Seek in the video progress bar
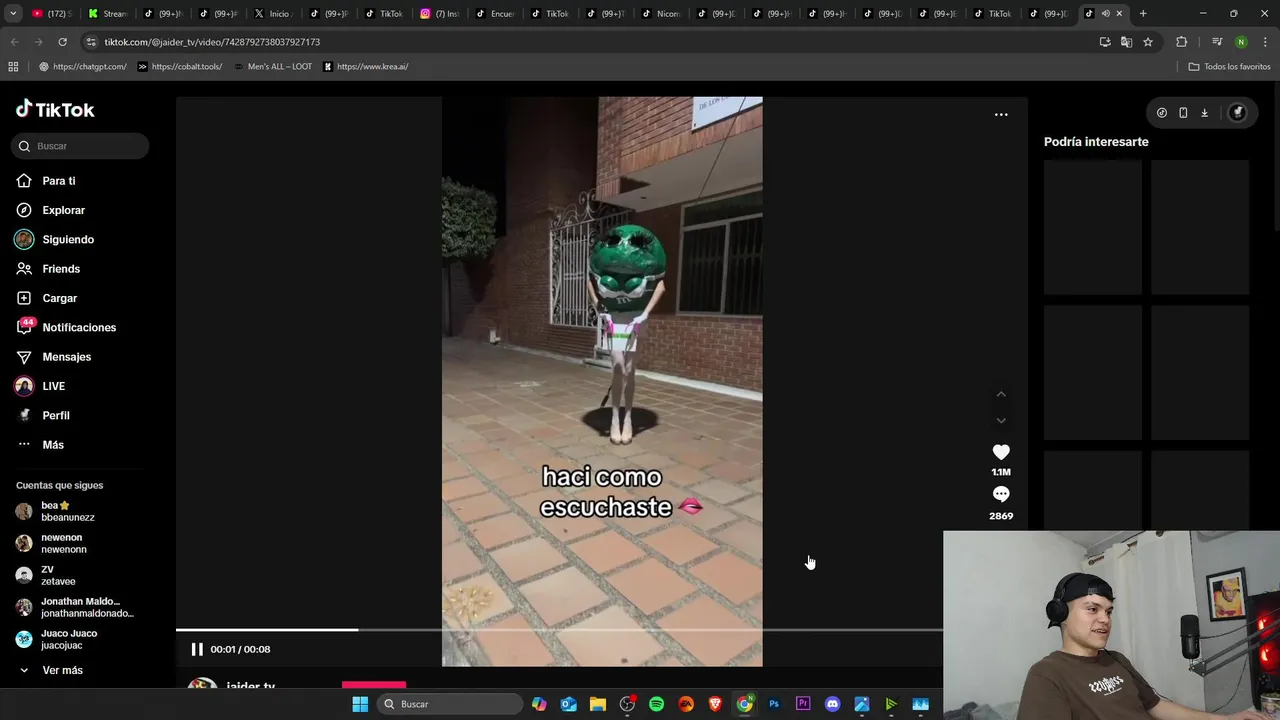The width and height of the screenshot is (1280, 720). point(559,630)
